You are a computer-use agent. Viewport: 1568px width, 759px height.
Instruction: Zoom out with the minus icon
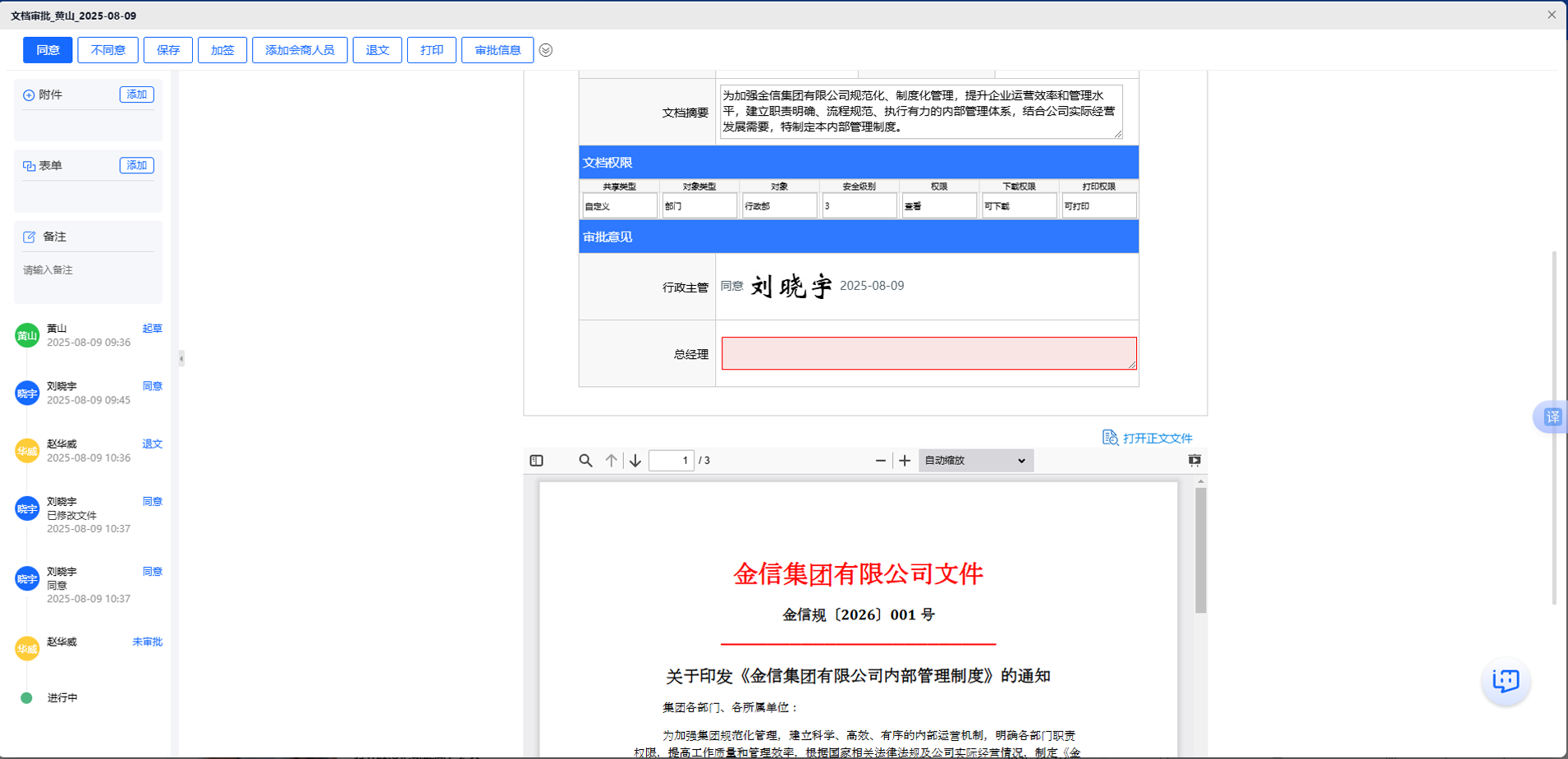pos(881,461)
